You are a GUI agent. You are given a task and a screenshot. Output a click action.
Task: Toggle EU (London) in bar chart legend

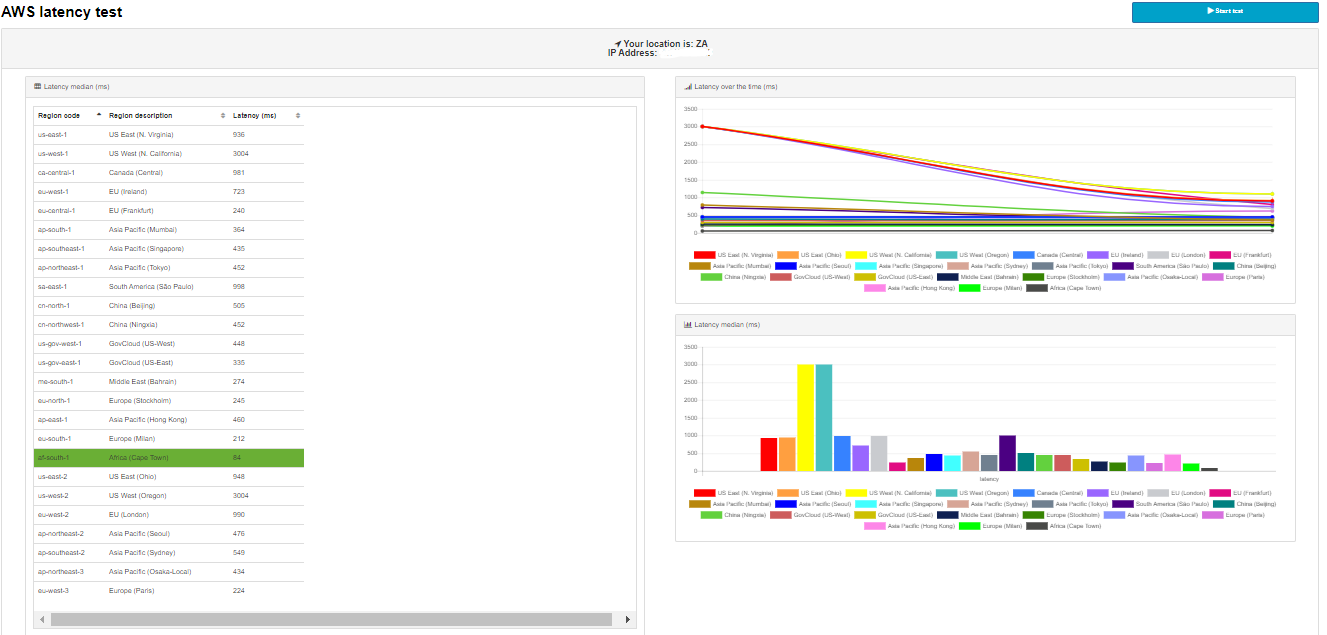click(1176, 493)
